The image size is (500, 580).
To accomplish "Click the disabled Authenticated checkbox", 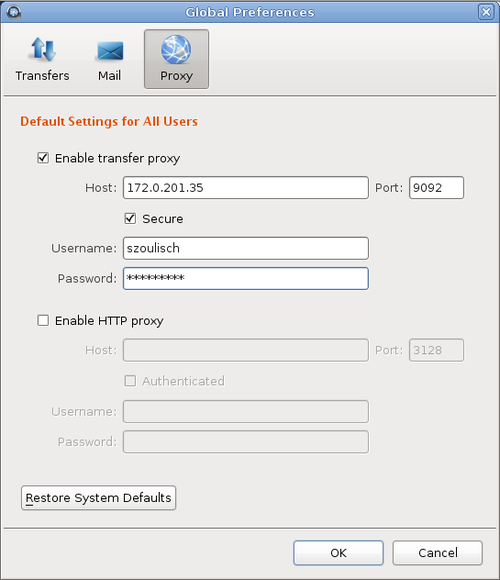I will click(130, 381).
